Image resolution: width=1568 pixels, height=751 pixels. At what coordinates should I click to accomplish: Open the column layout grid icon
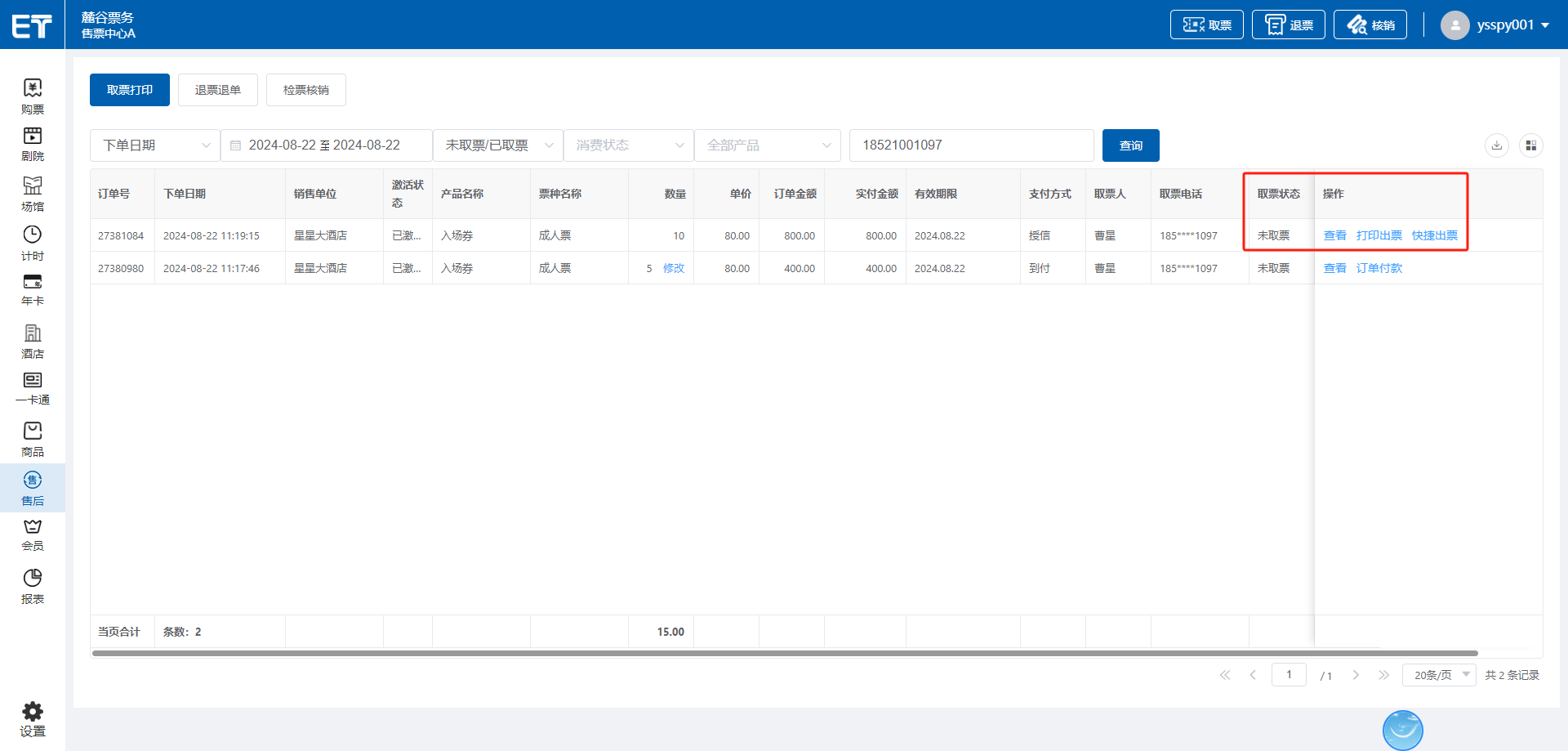click(1530, 145)
